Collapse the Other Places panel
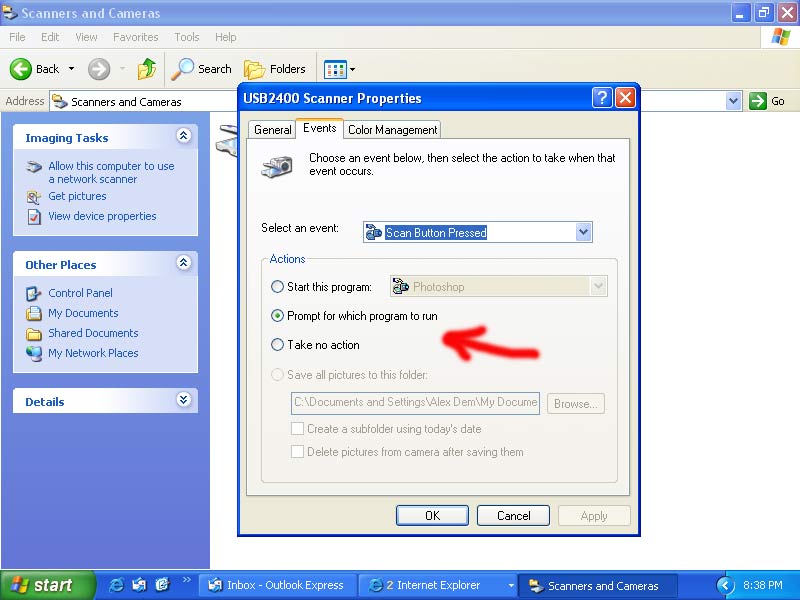Viewport: 800px width, 600px height. click(x=184, y=263)
